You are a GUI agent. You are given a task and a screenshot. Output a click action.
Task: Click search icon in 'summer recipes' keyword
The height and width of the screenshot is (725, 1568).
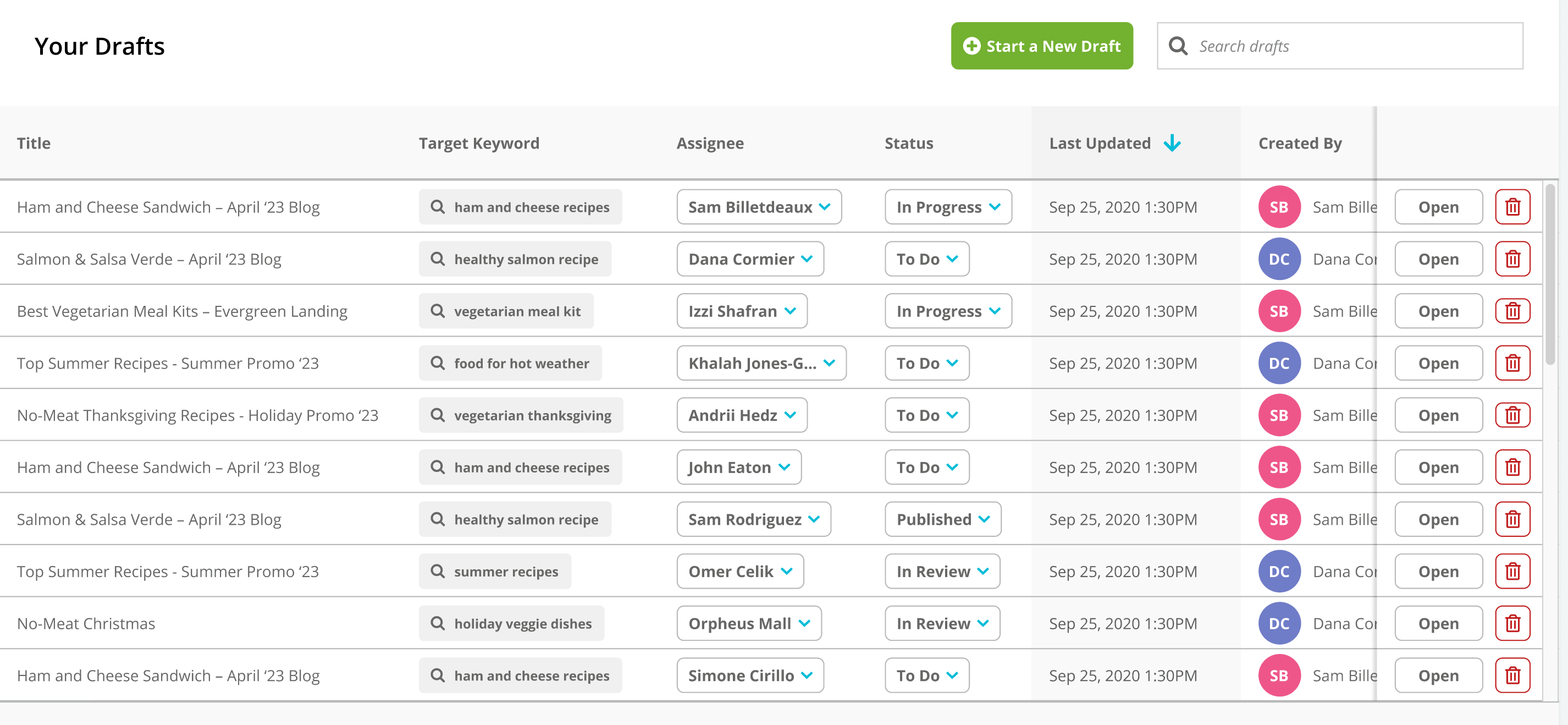437,572
